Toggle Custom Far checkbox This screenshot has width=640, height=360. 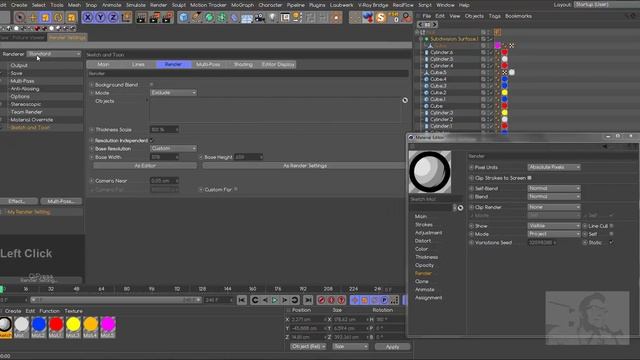click(236, 189)
